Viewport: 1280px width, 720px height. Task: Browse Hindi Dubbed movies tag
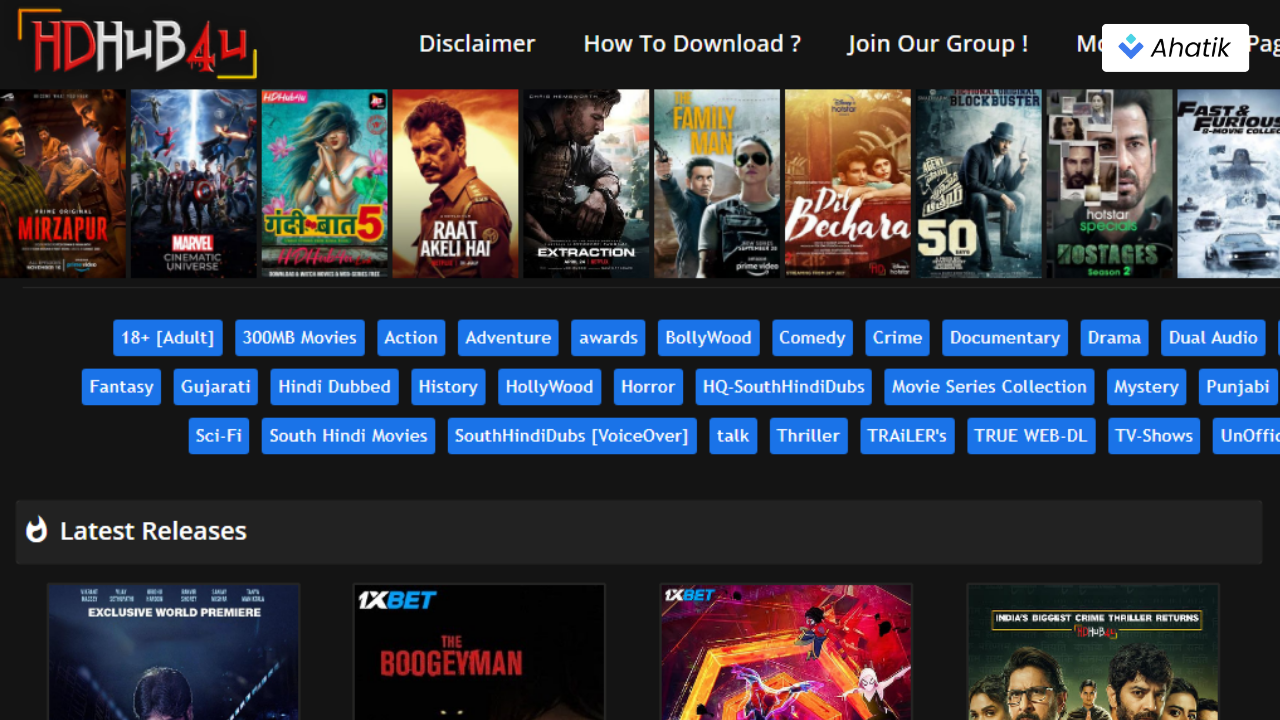point(334,387)
